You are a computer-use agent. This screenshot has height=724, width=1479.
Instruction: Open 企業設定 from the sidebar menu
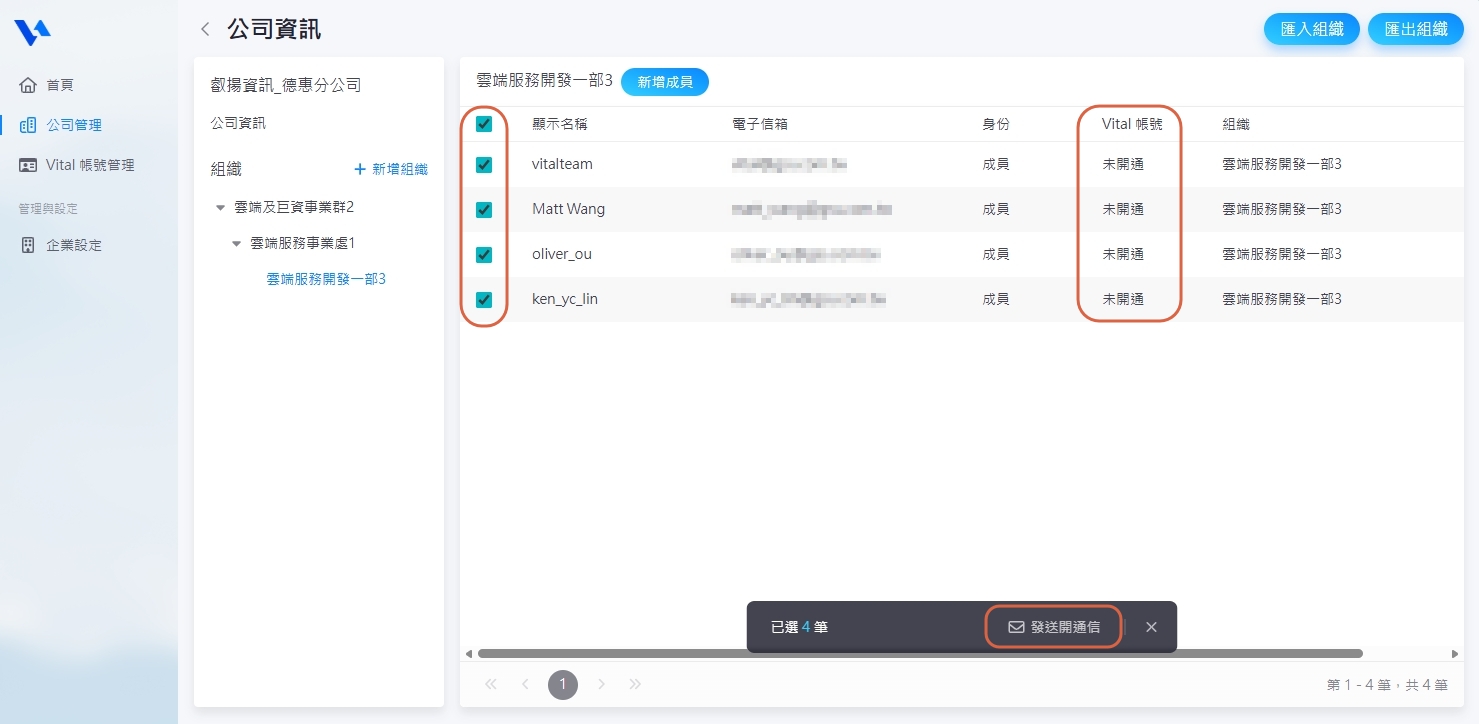tap(74, 245)
